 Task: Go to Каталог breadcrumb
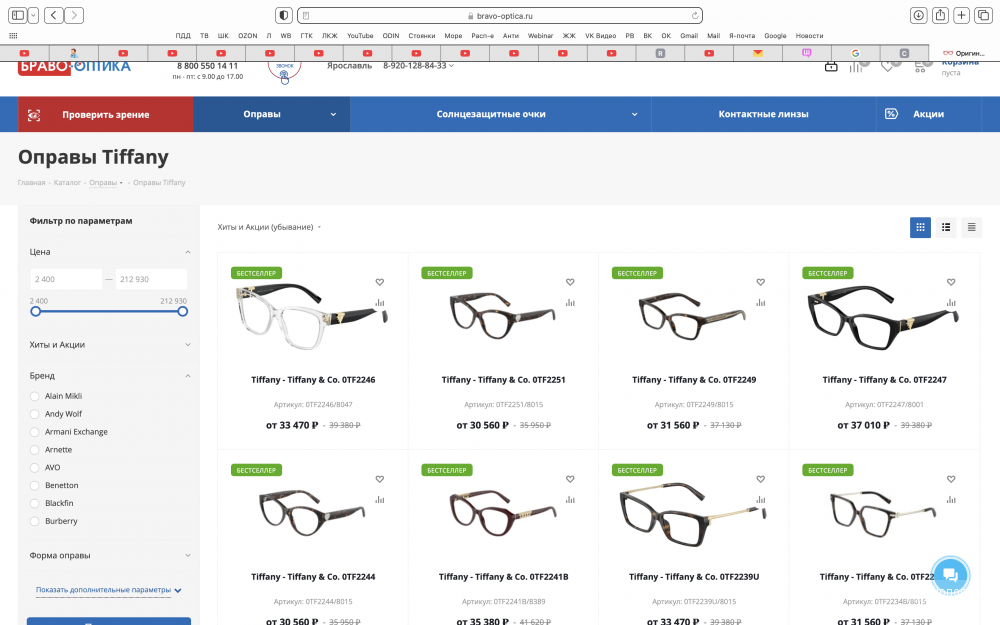point(67,182)
